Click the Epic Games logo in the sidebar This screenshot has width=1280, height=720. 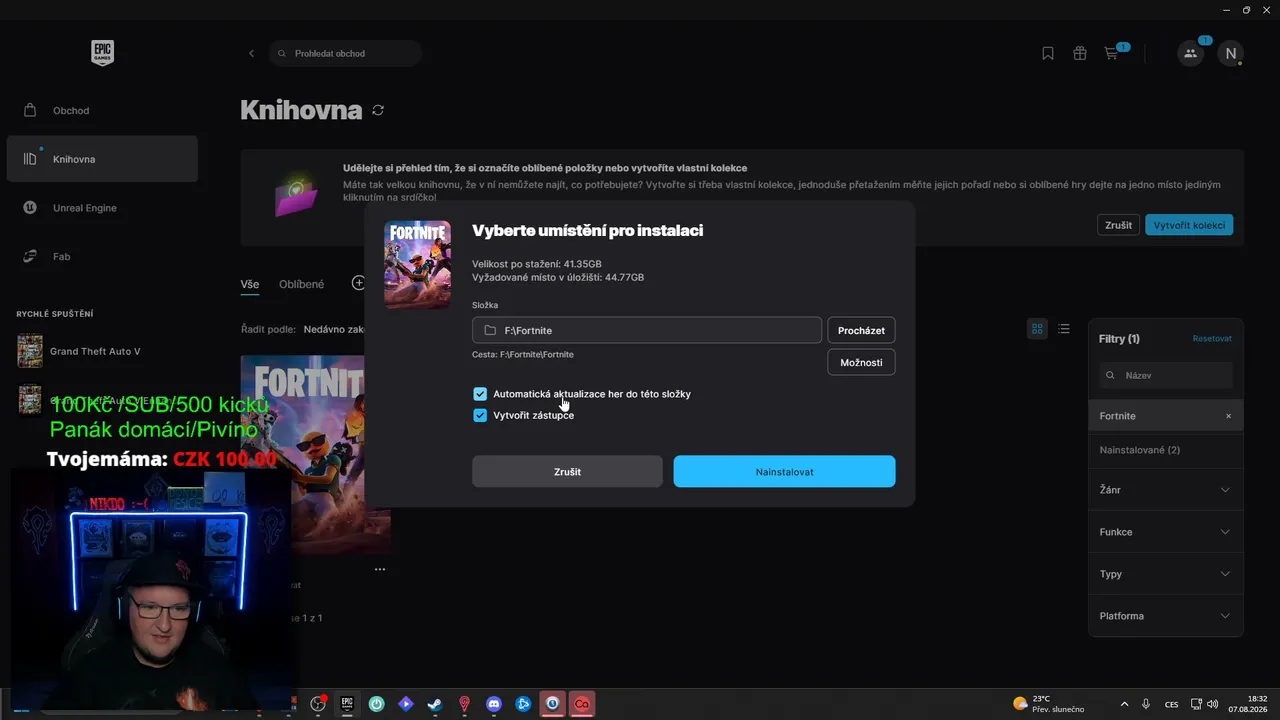(x=102, y=53)
